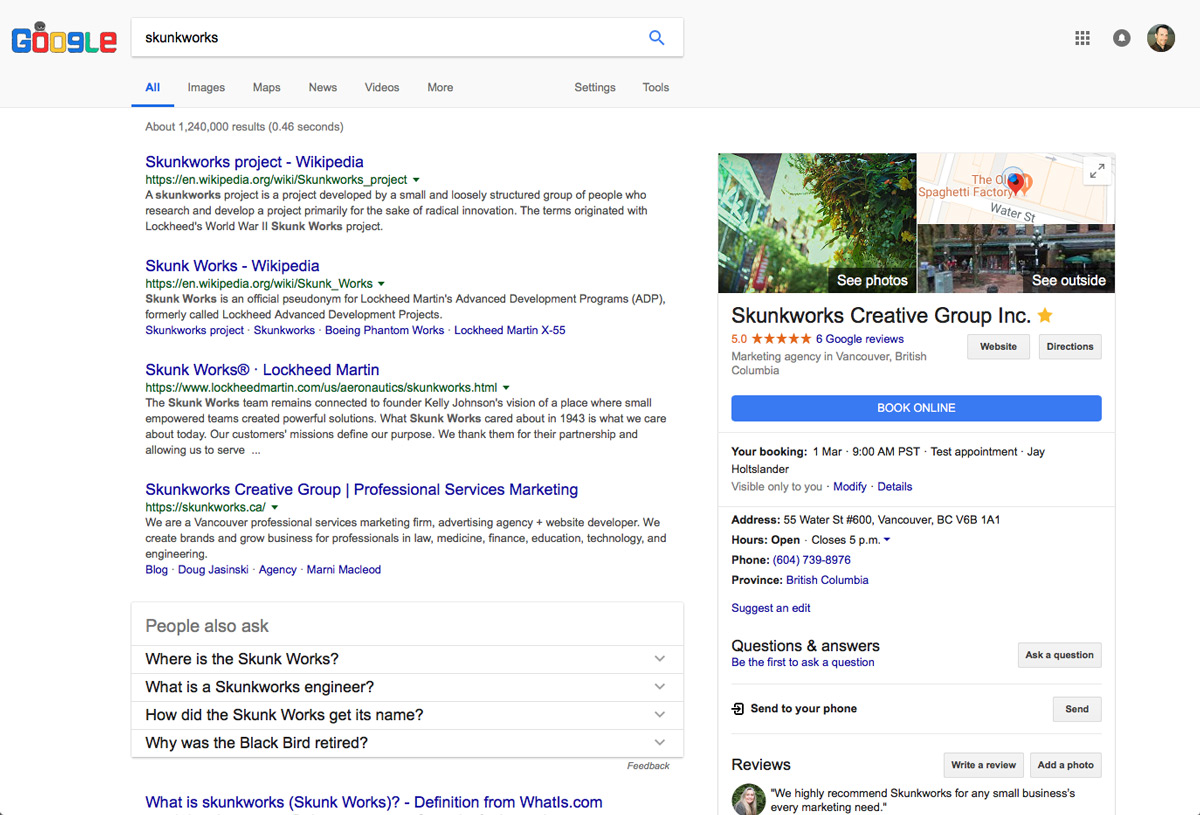1200x815 pixels.
Task: Expand "Why was the Black Bird retired?"
Action: [x=407, y=743]
